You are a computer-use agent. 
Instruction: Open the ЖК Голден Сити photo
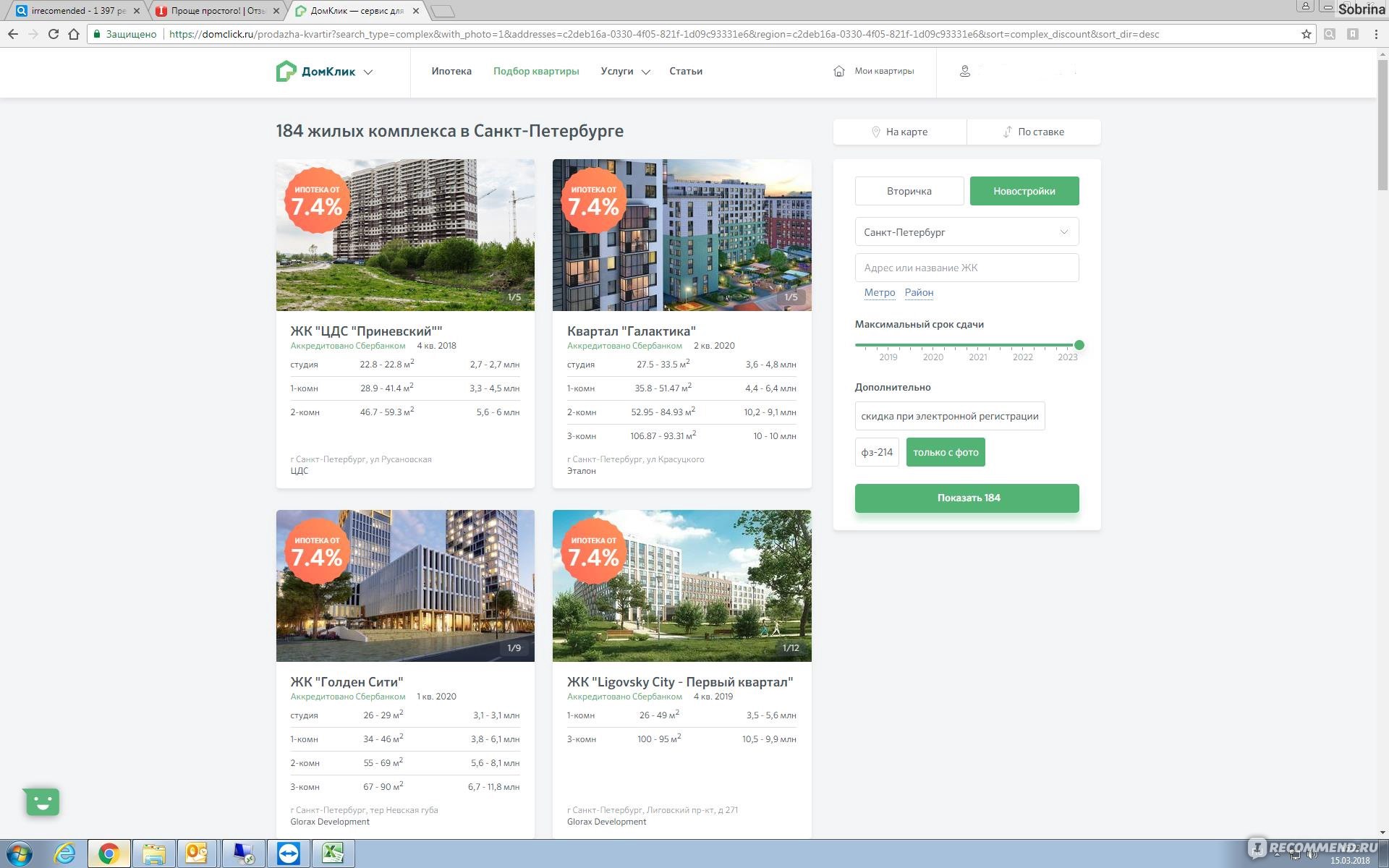tap(405, 586)
